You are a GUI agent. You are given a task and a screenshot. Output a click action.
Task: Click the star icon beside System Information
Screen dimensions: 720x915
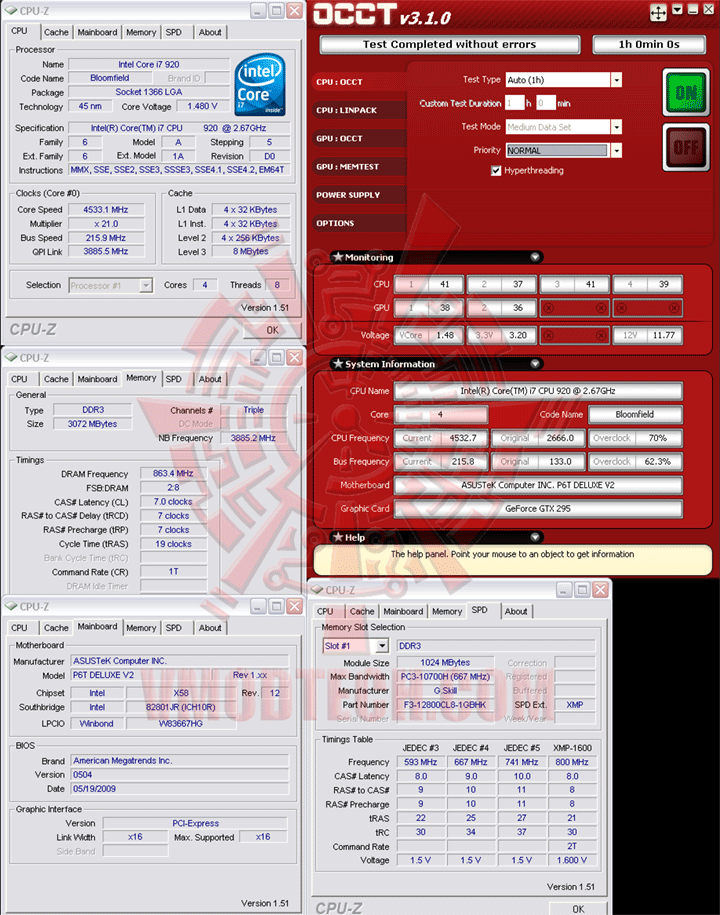[338, 364]
